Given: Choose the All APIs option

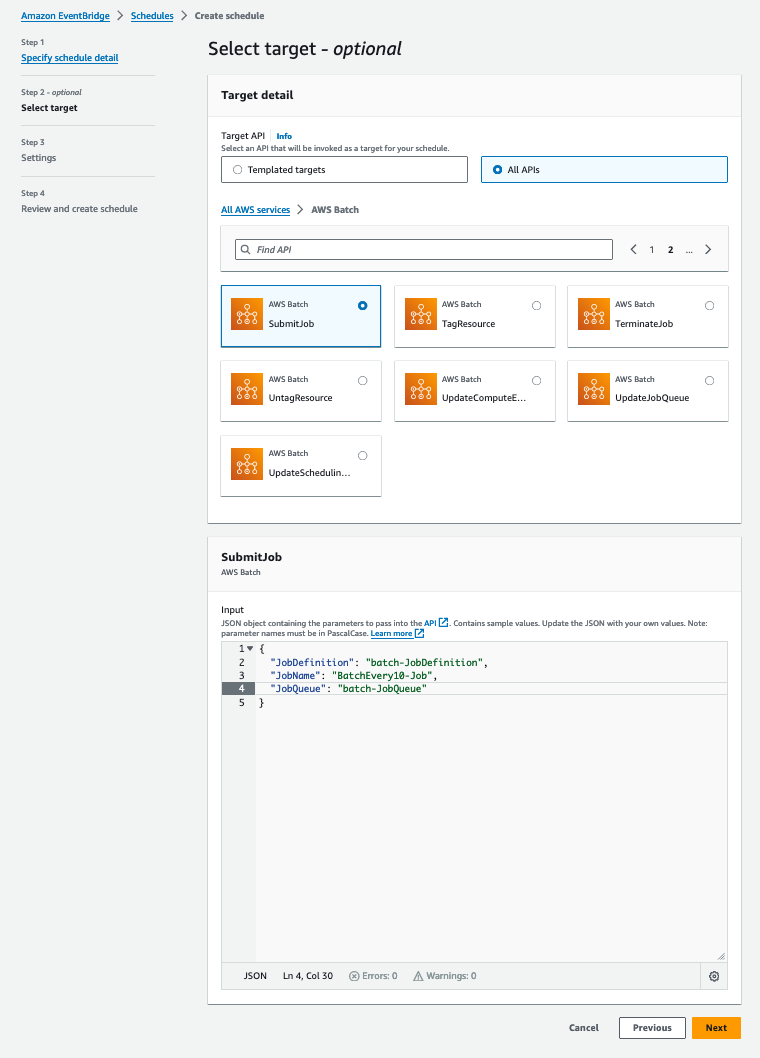Looking at the screenshot, I should click(497, 169).
